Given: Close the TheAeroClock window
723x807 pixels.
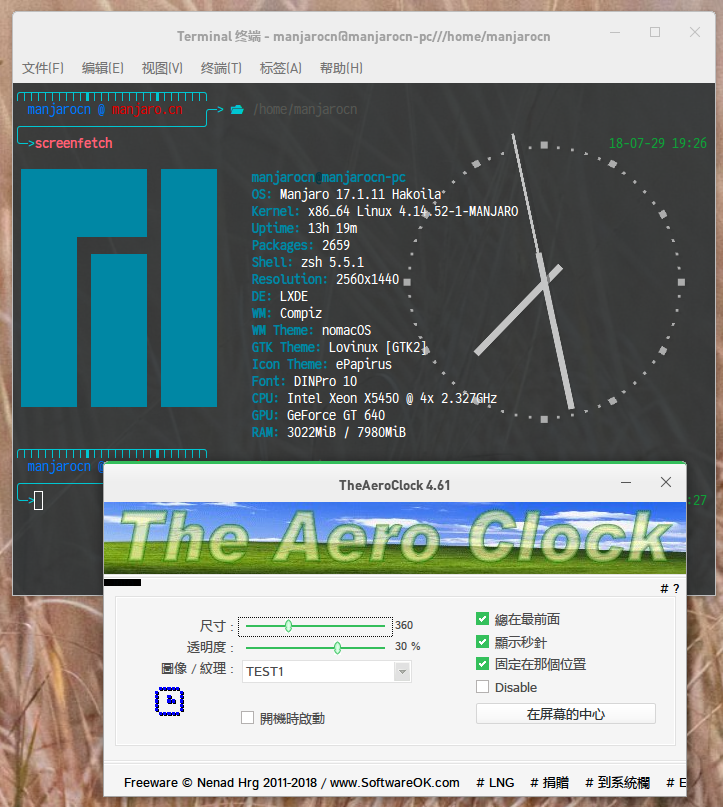Looking at the screenshot, I should click(x=666, y=482).
